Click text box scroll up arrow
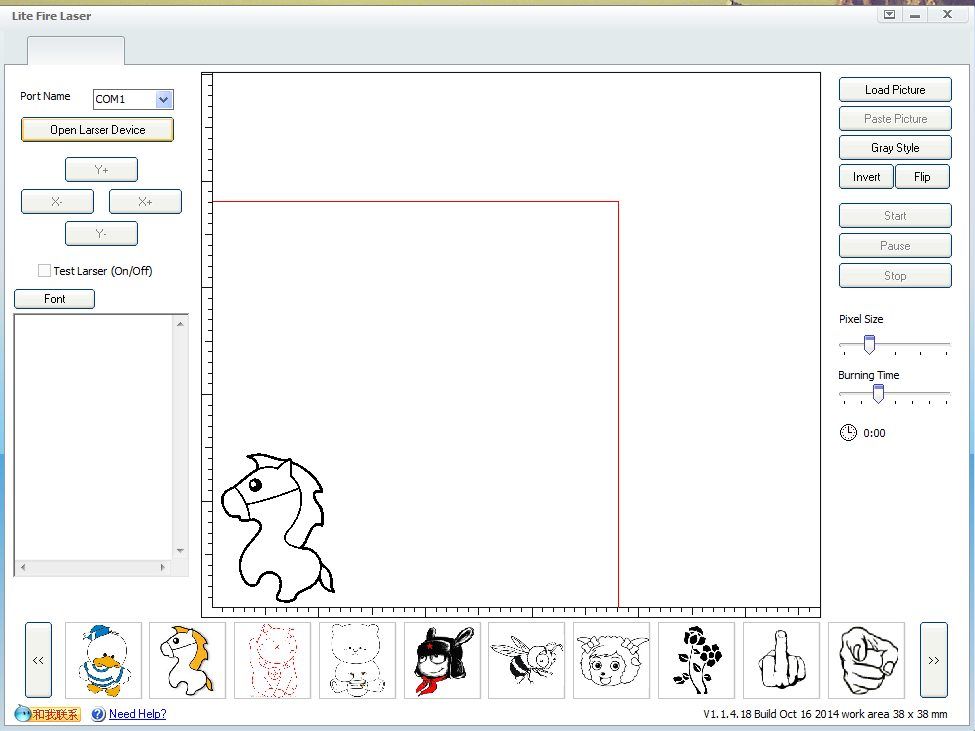Viewport: 975px width, 731px height. tap(180, 324)
